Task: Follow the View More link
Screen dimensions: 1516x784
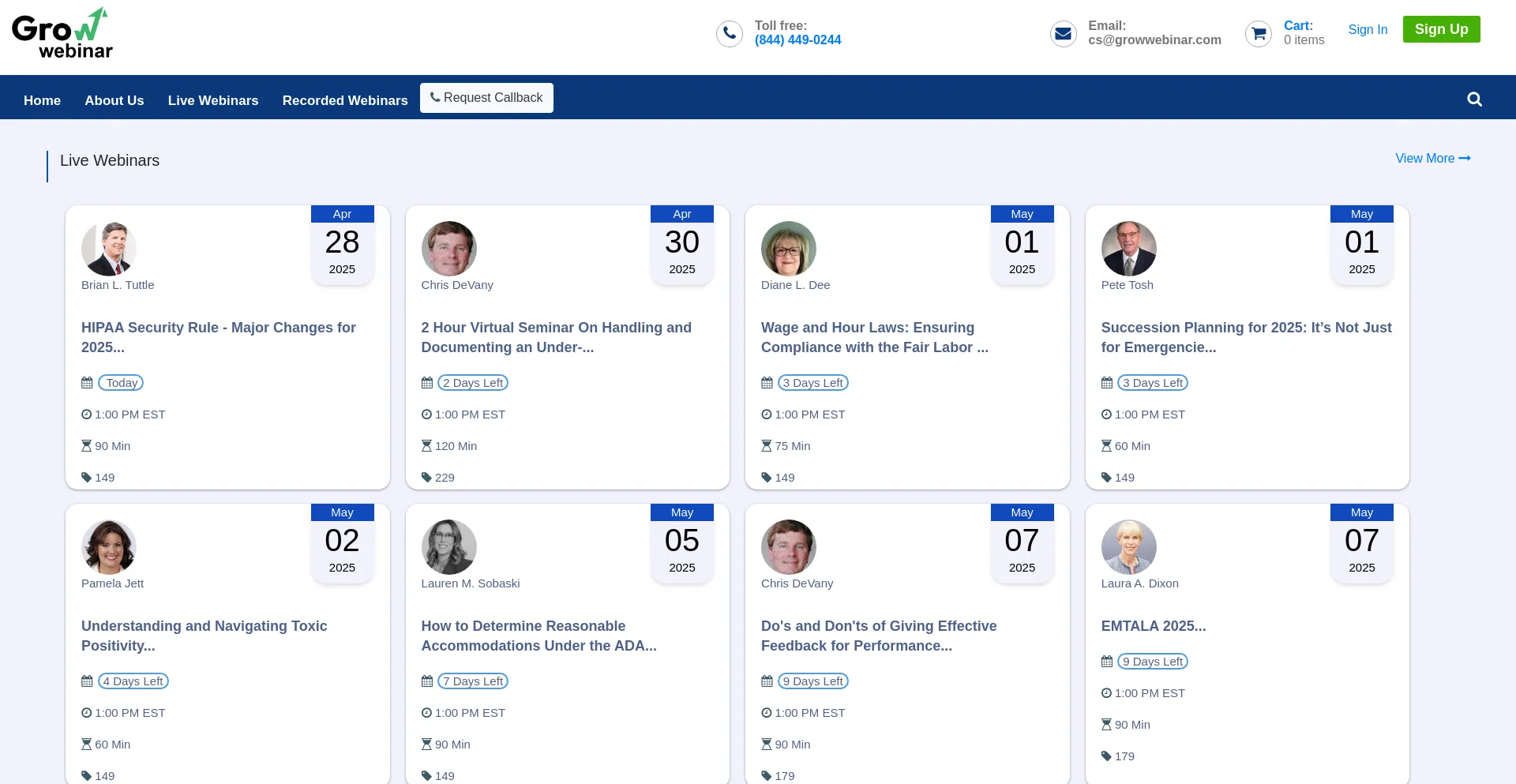Action: click(1432, 159)
